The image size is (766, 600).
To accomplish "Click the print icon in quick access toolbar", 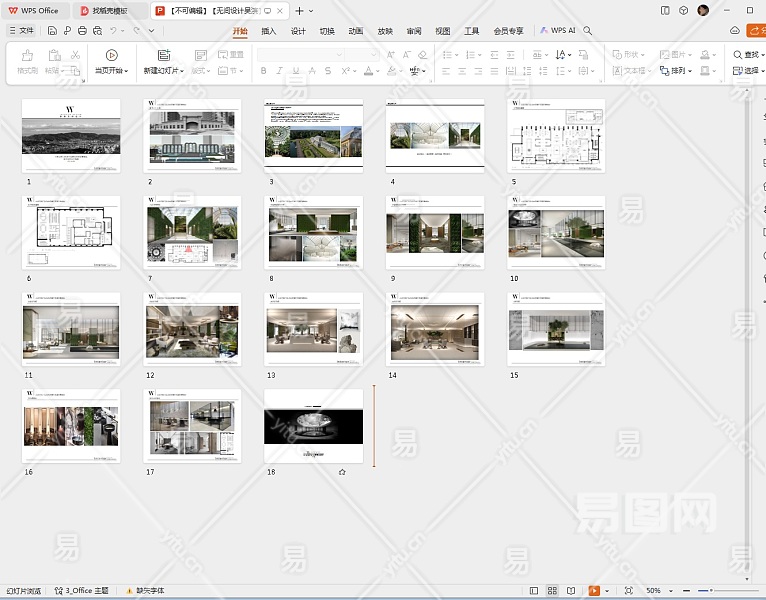I will 81,31.
